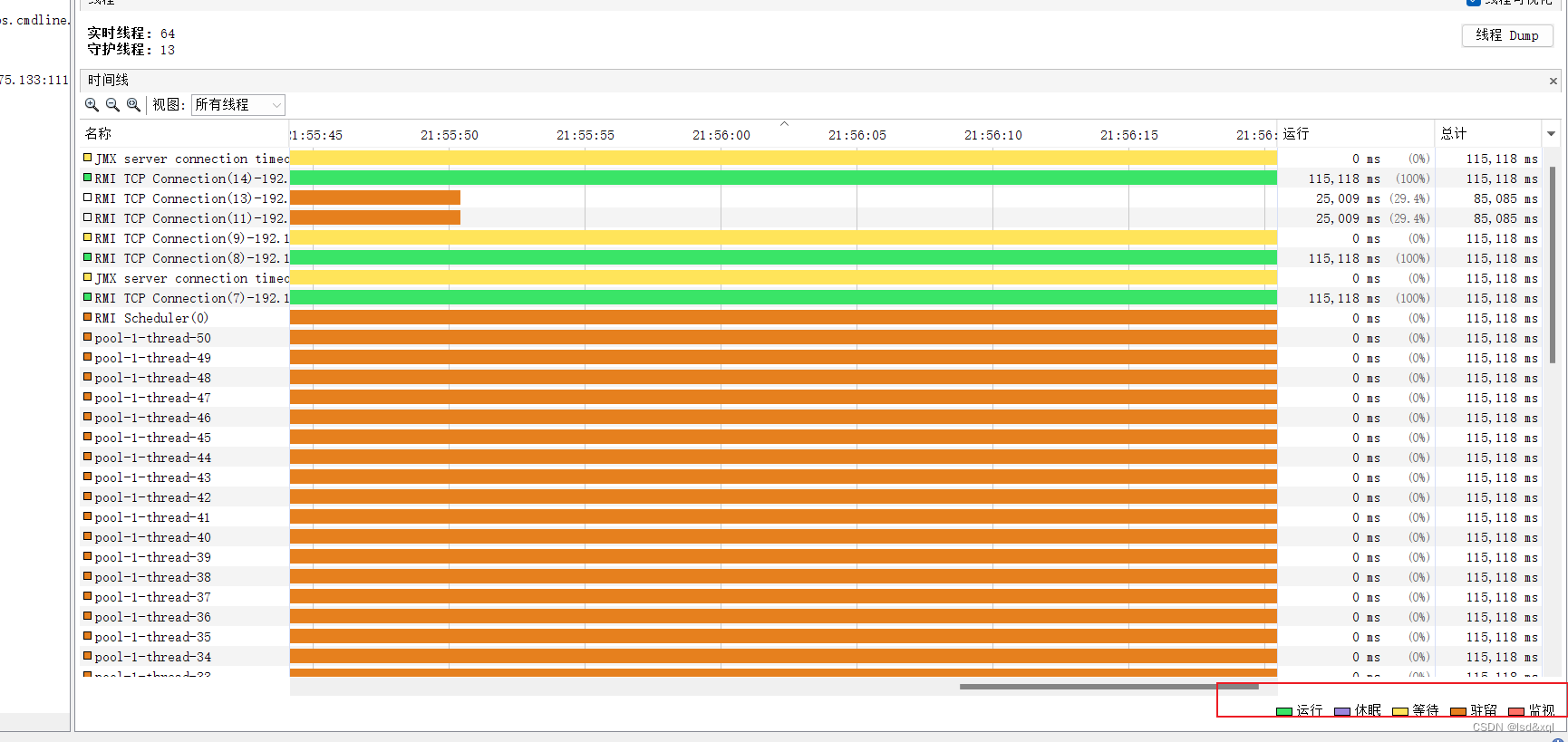Image resolution: width=1568 pixels, height=742 pixels.
Task: Click the 21:56:00 timeline time label
Action: [721, 135]
